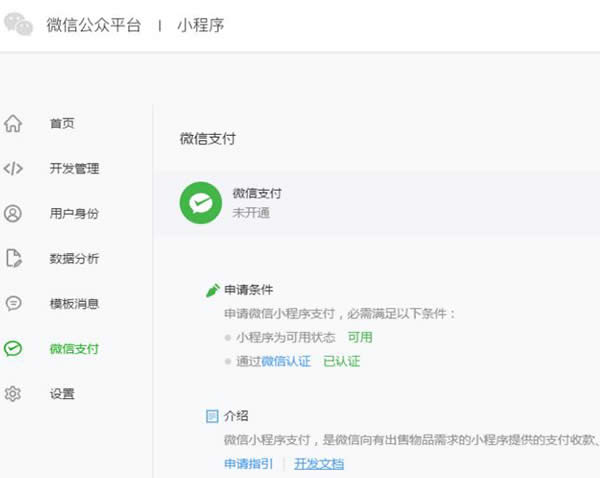Click the green WeChat Pay sidebar icon
The image size is (600, 478).
point(13,348)
